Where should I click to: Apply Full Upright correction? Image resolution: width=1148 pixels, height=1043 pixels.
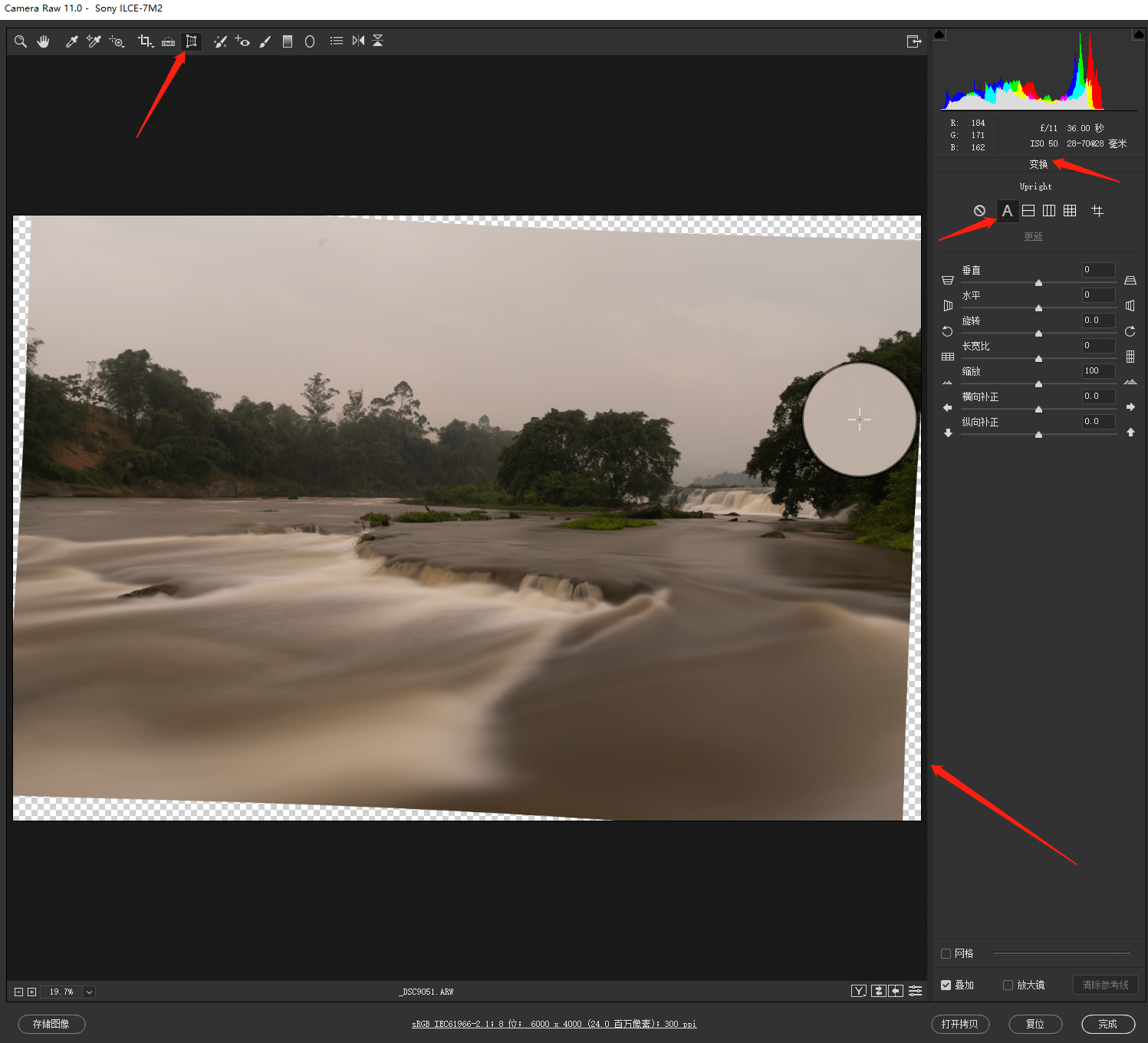(1070, 211)
